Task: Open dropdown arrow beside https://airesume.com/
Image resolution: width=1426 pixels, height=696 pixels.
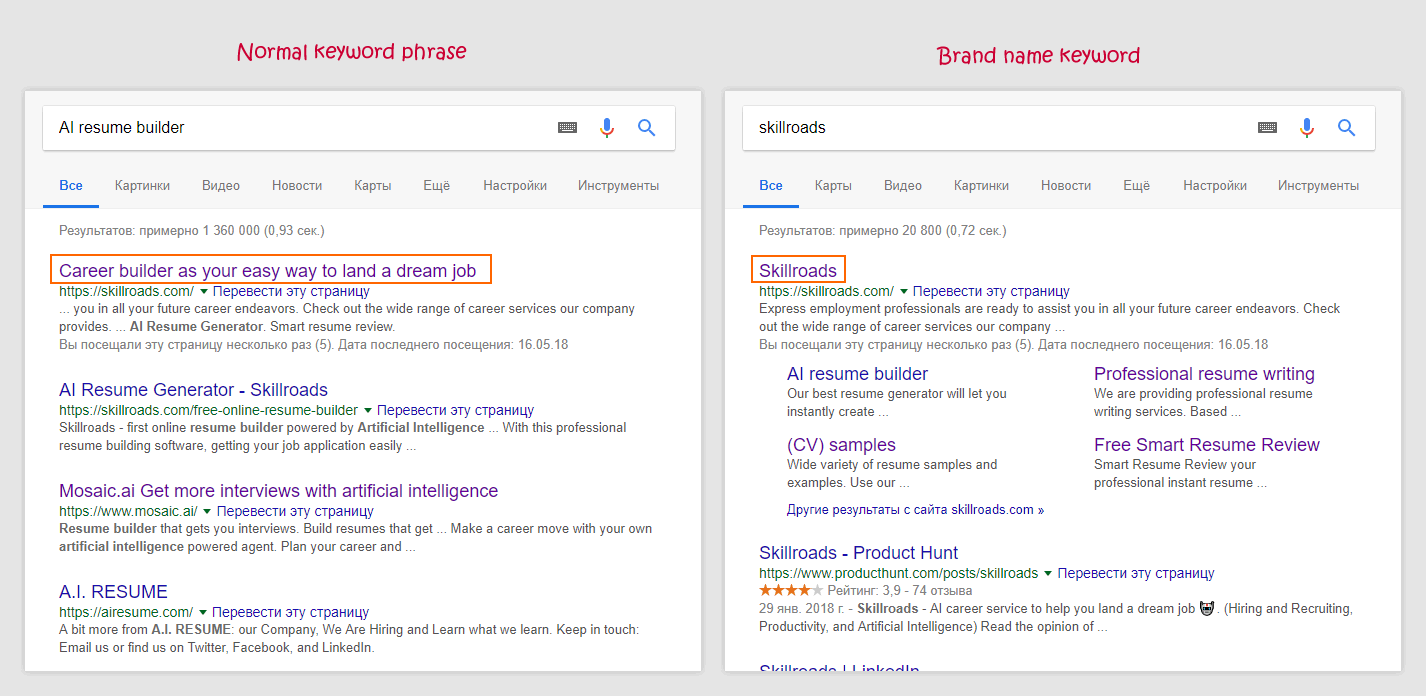Action: coord(202,612)
